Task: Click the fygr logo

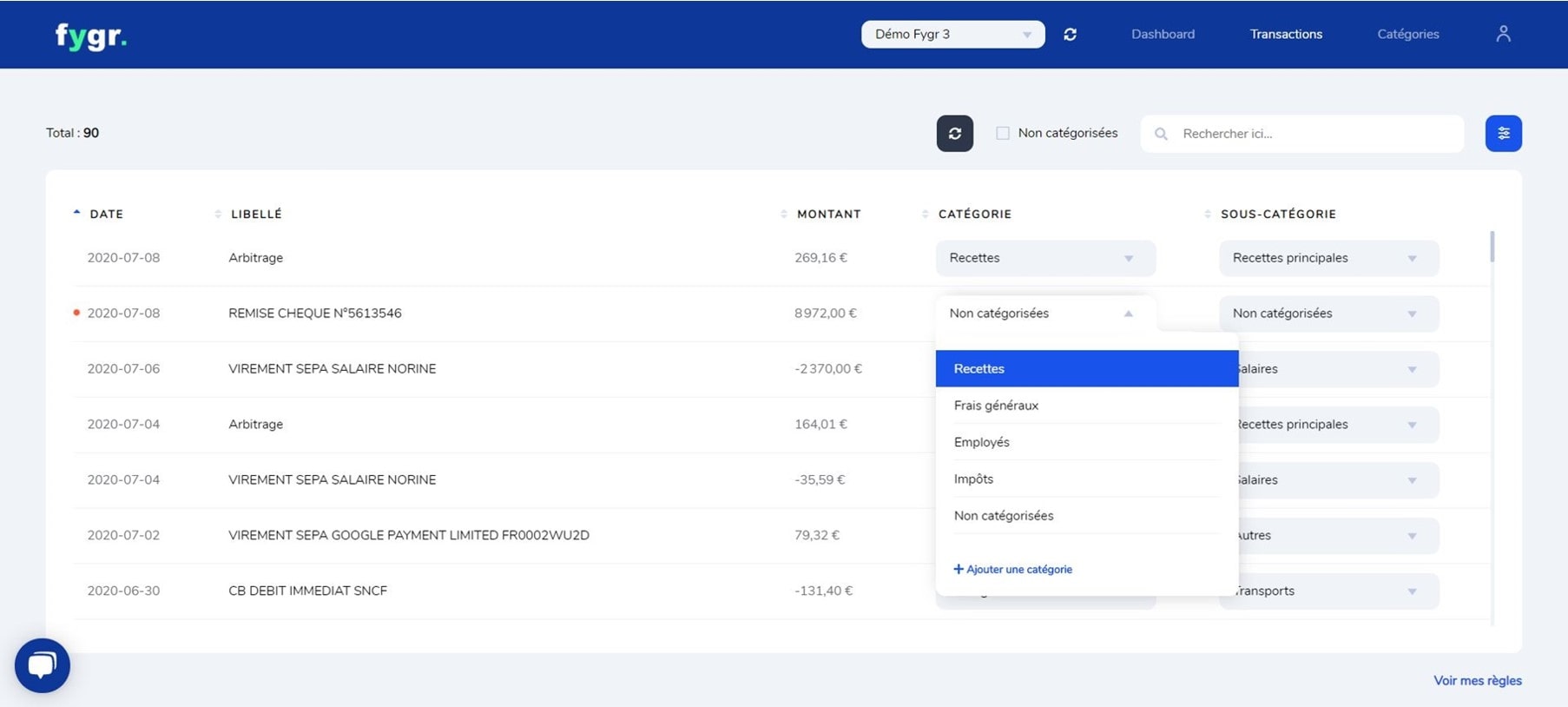Action: 90,36
